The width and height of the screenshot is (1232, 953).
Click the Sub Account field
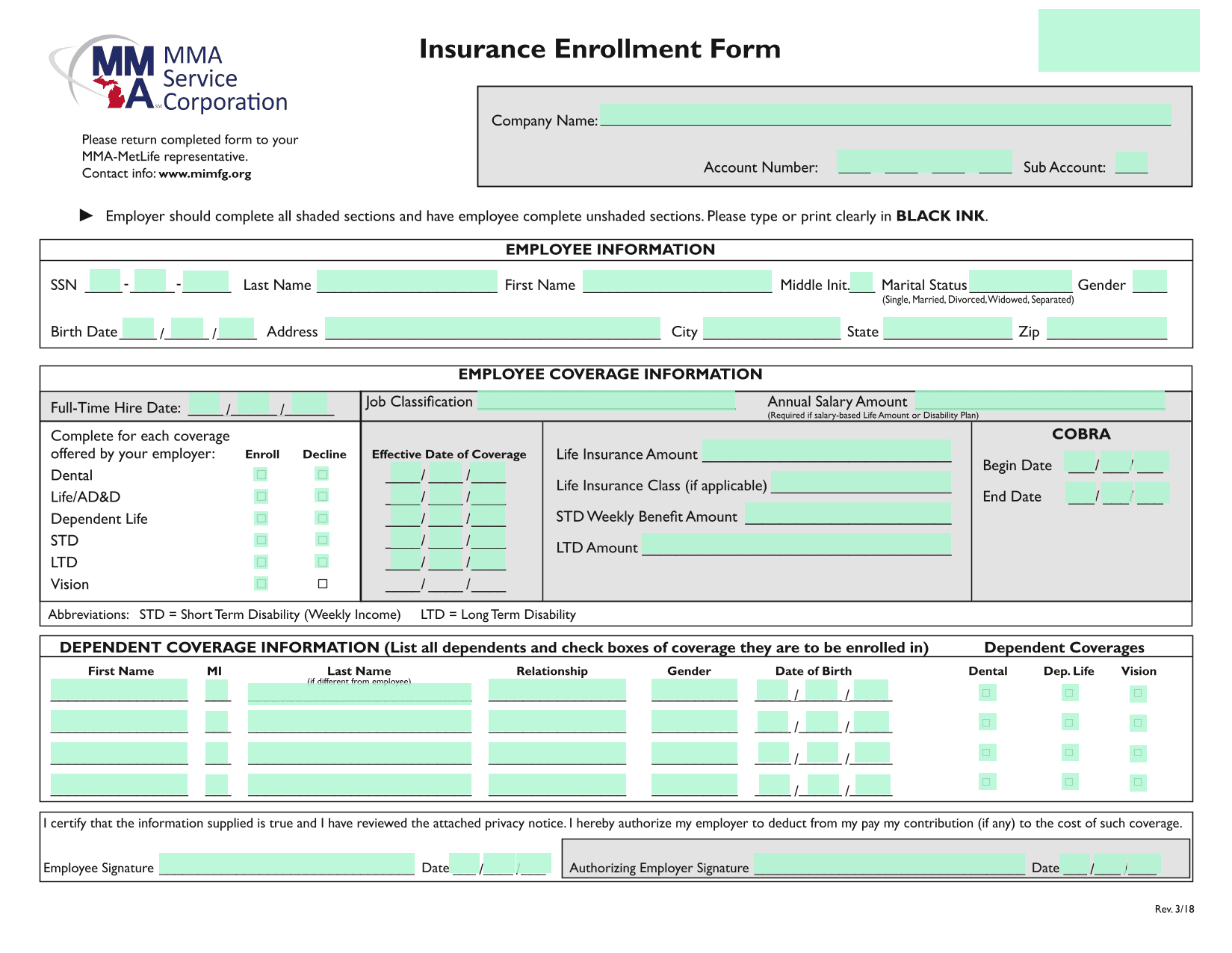click(x=1131, y=163)
